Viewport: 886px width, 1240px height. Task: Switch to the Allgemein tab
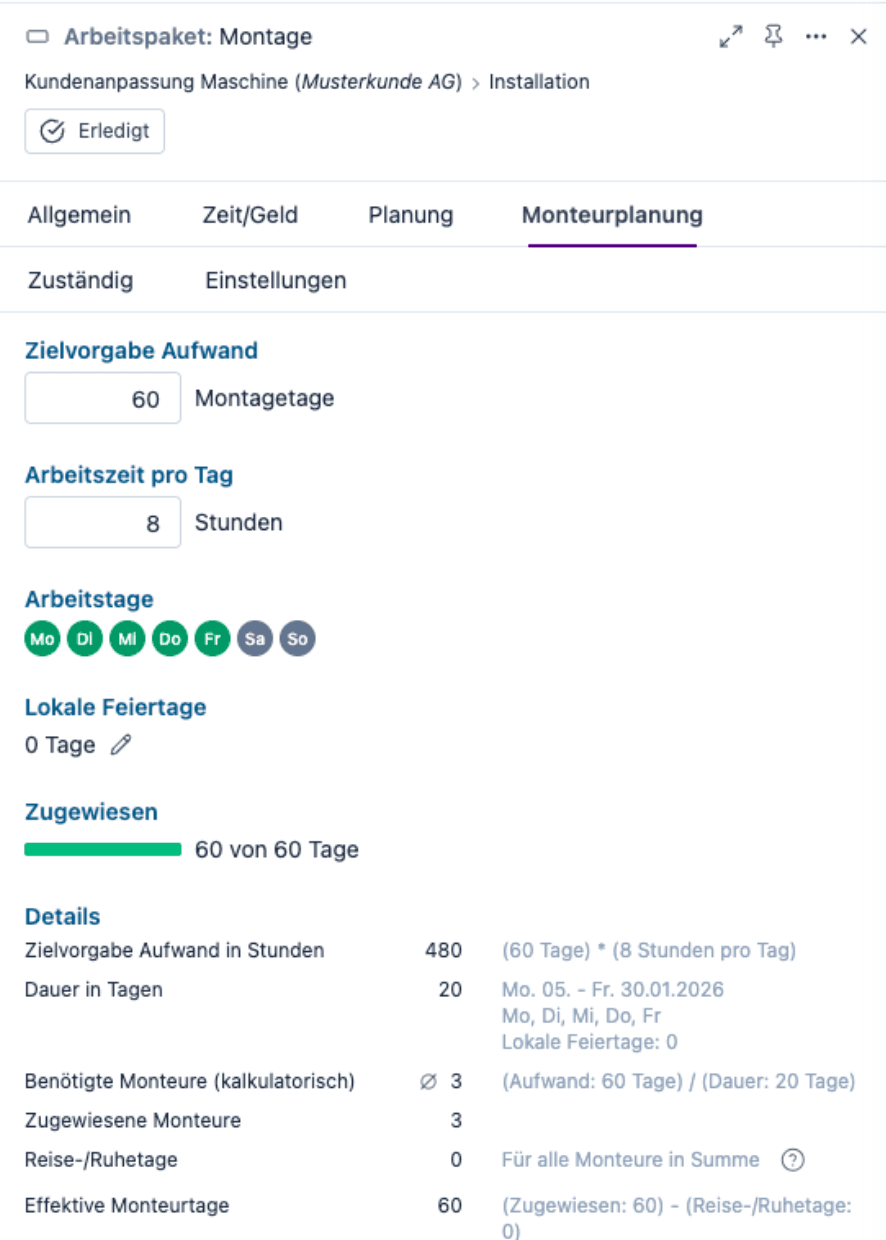coord(79,215)
